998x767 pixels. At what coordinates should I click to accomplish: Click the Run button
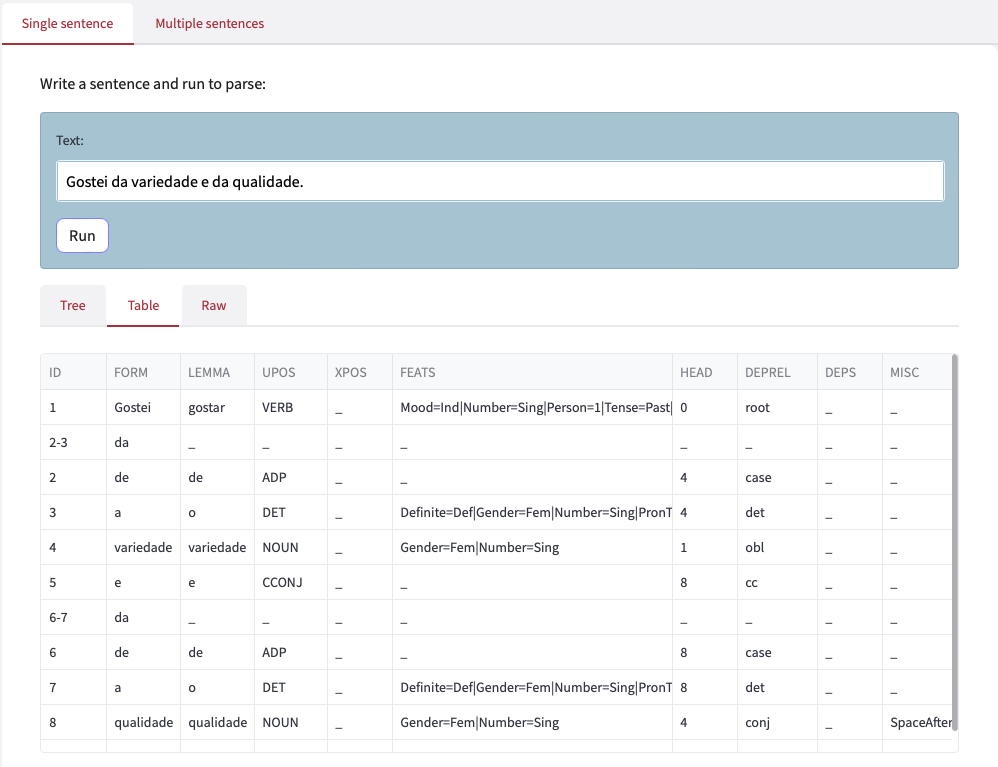point(82,236)
